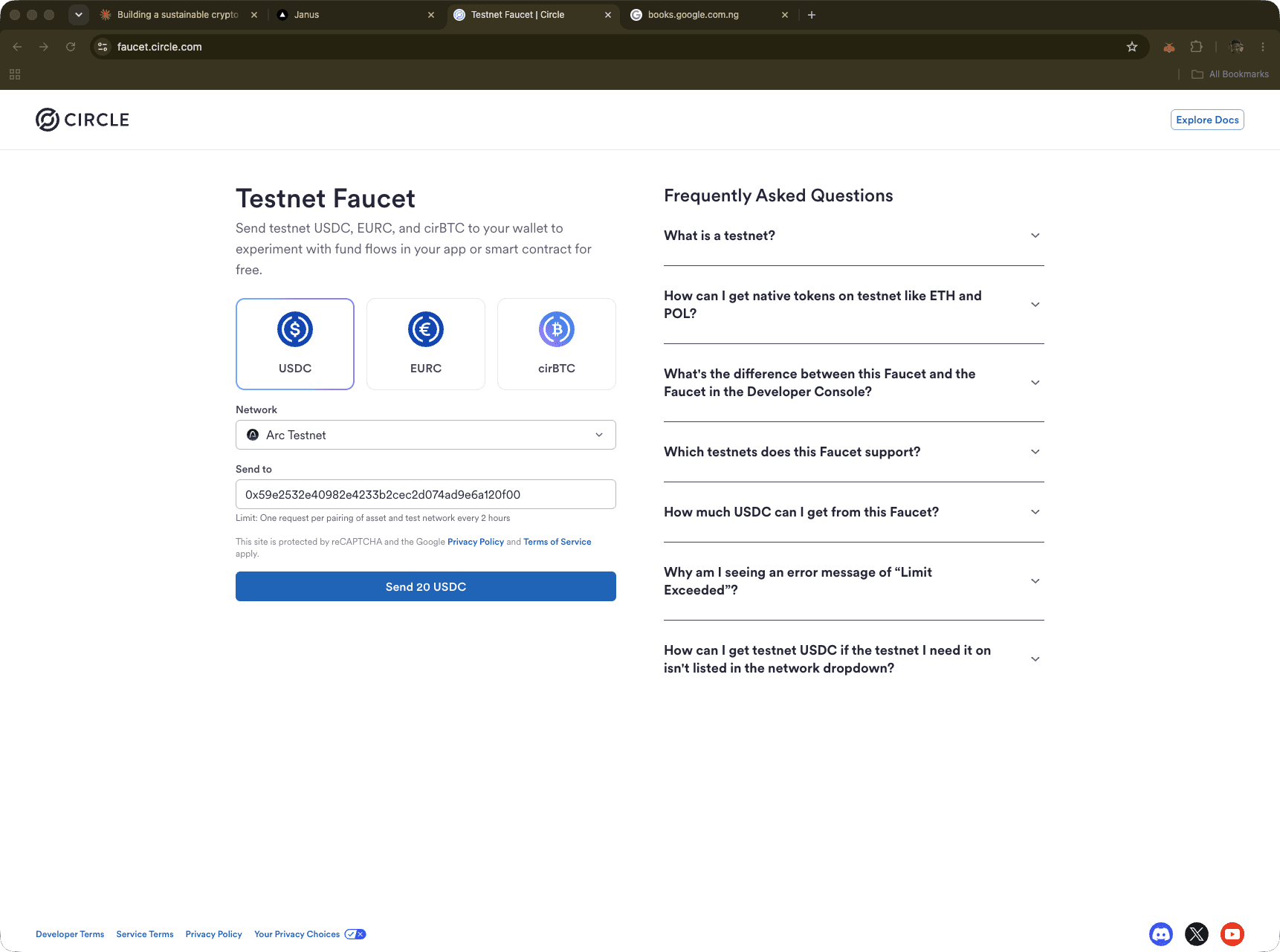Expand 'How much USDC can I get' FAQ
The image size is (1280, 952).
(x=853, y=512)
